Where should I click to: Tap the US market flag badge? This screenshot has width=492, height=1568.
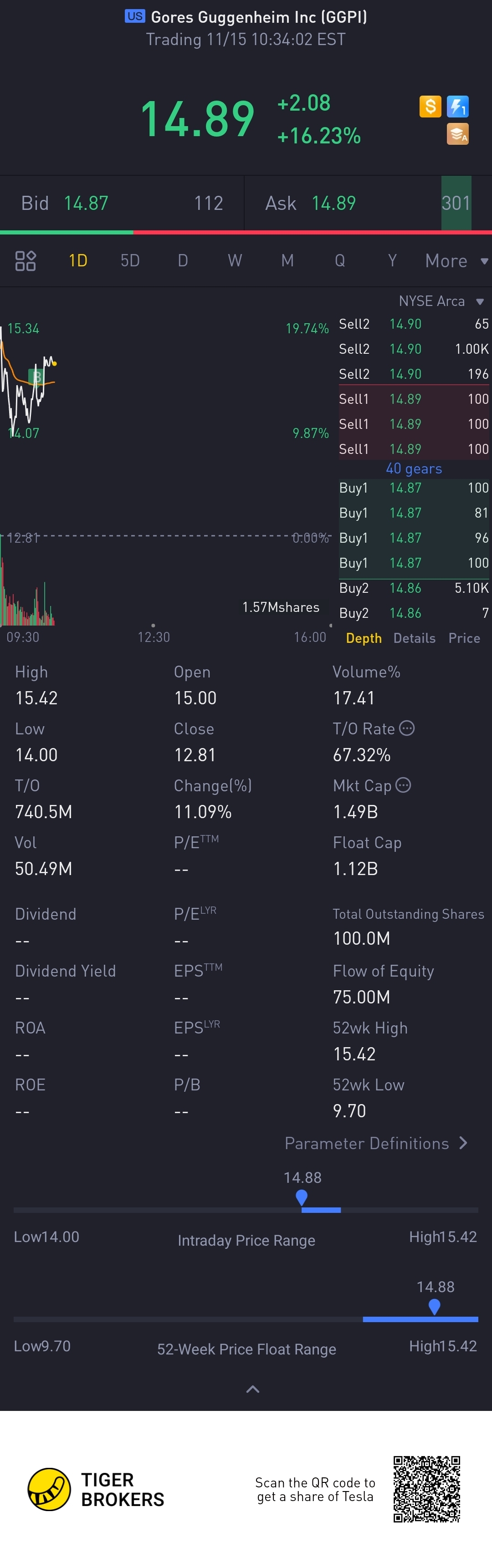point(134,16)
